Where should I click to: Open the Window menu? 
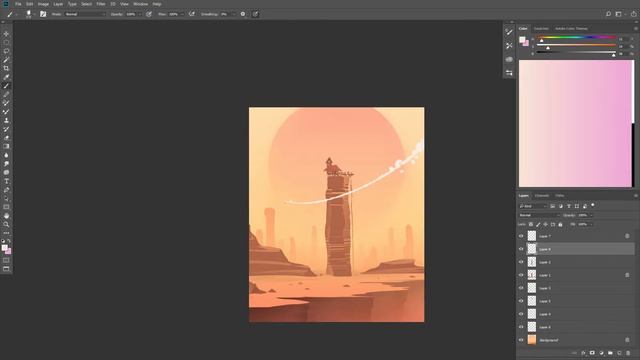pos(141,4)
